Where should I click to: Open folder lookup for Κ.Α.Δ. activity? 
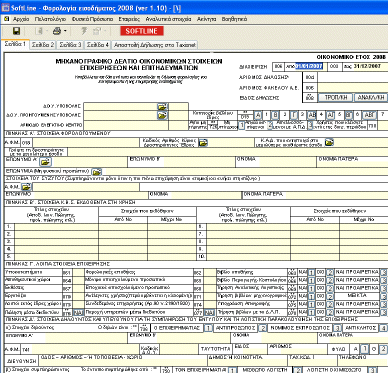pos(329,142)
